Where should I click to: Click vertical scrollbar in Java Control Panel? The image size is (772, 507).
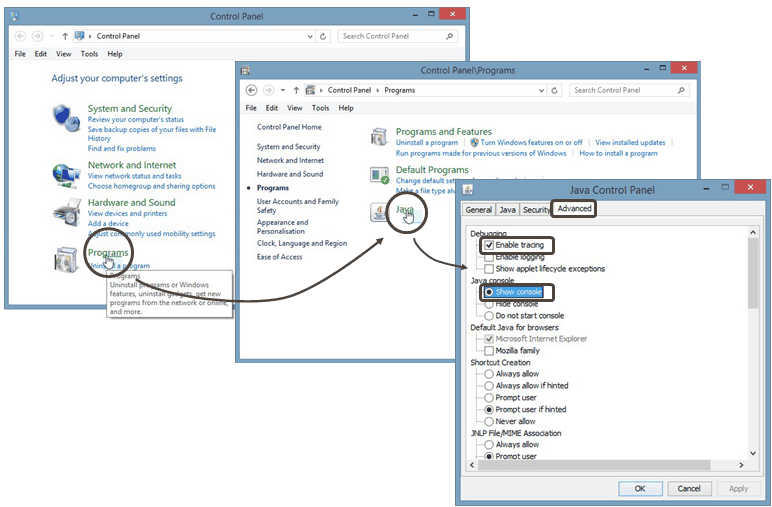[753, 273]
